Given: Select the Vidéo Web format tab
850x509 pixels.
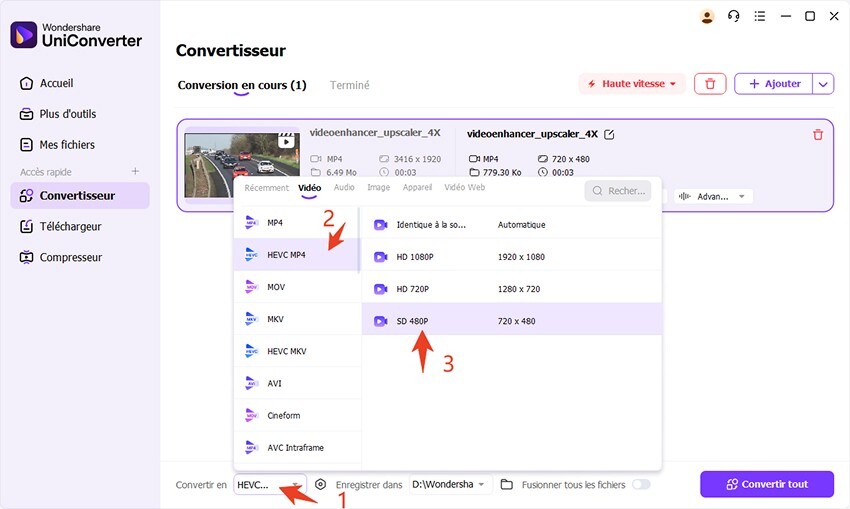Looking at the screenshot, I should tap(465, 187).
